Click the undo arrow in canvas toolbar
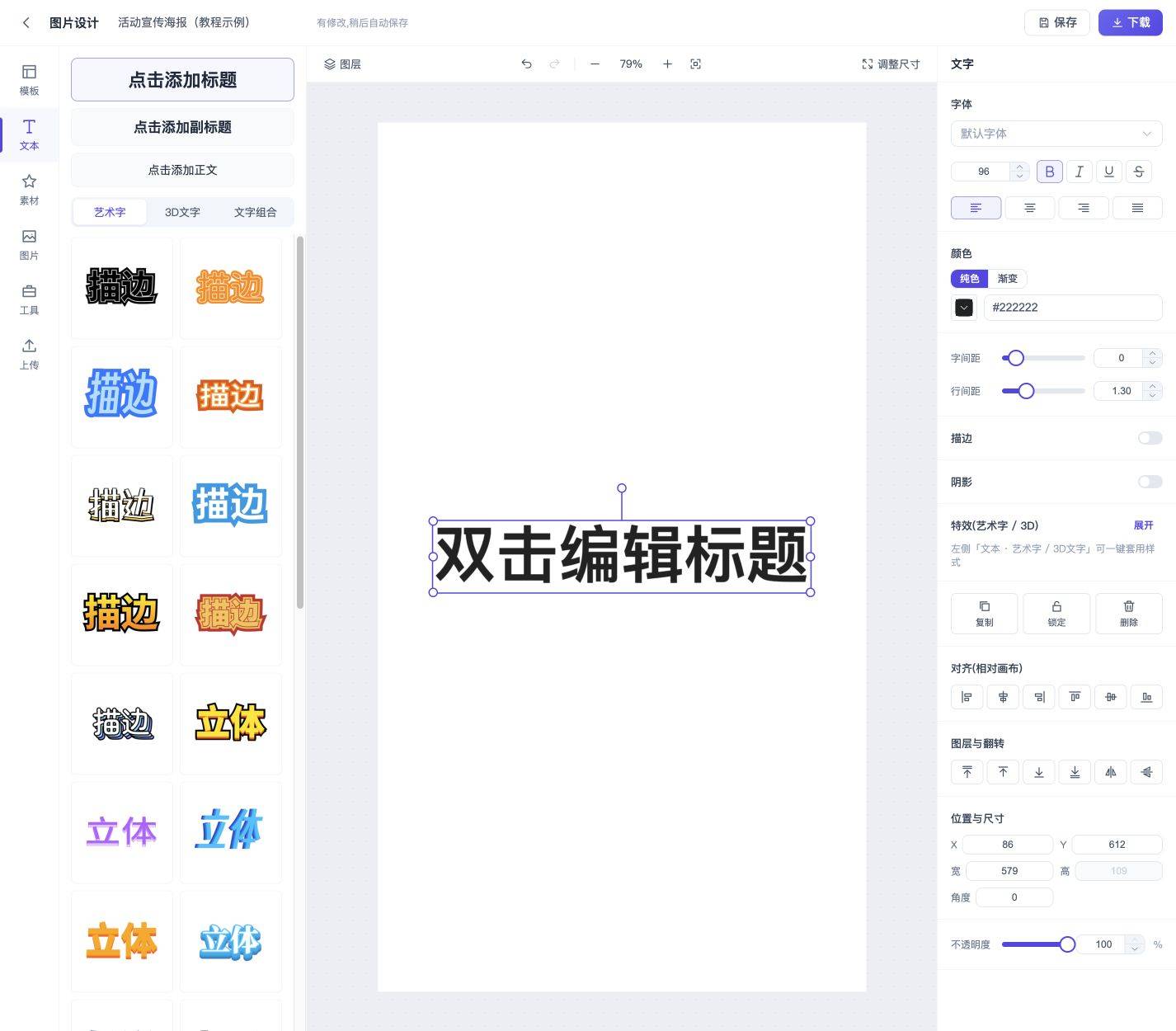The width and height of the screenshot is (1176, 1031). (526, 64)
